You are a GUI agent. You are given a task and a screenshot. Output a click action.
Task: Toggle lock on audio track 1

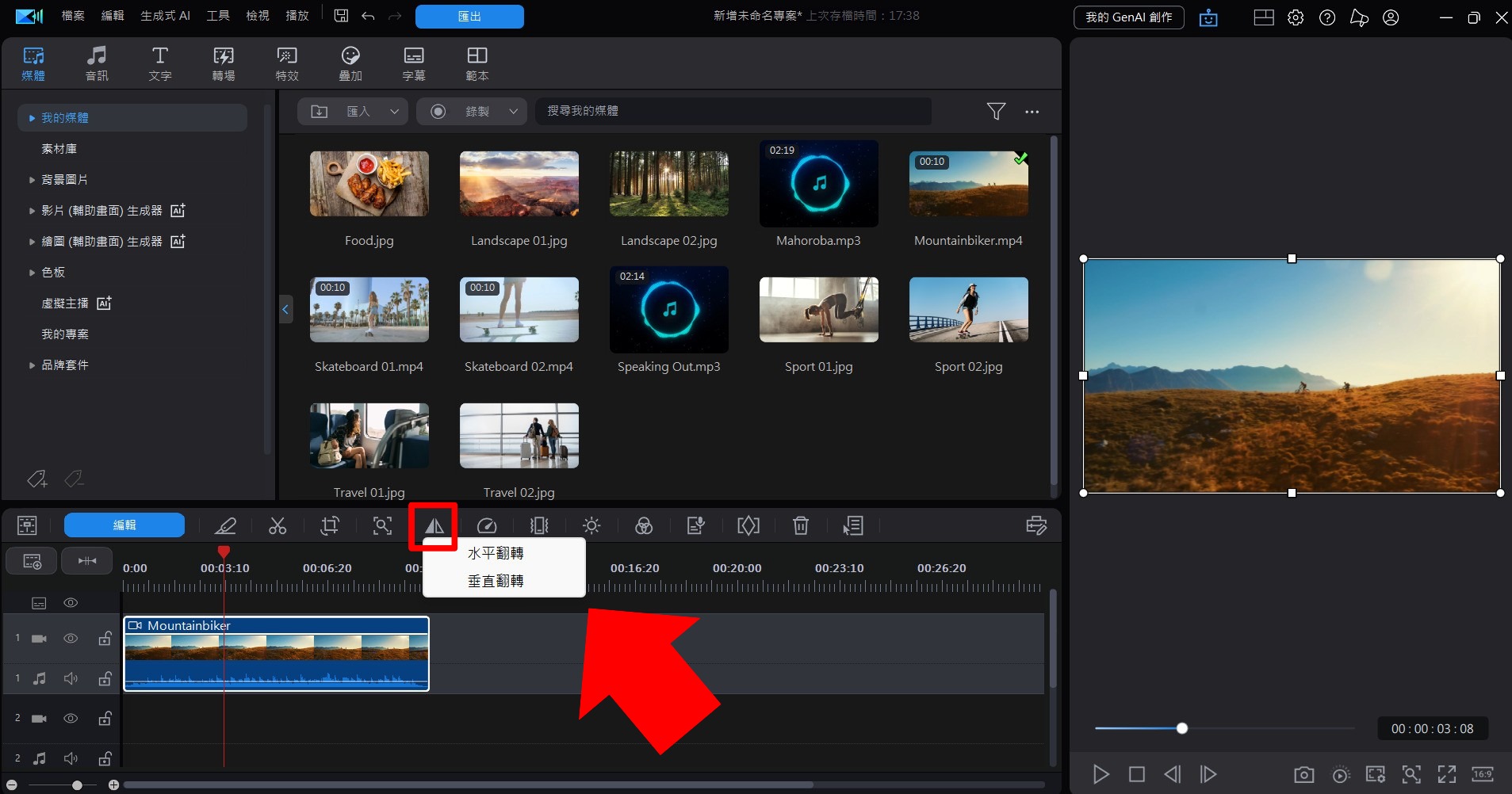pos(105,678)
